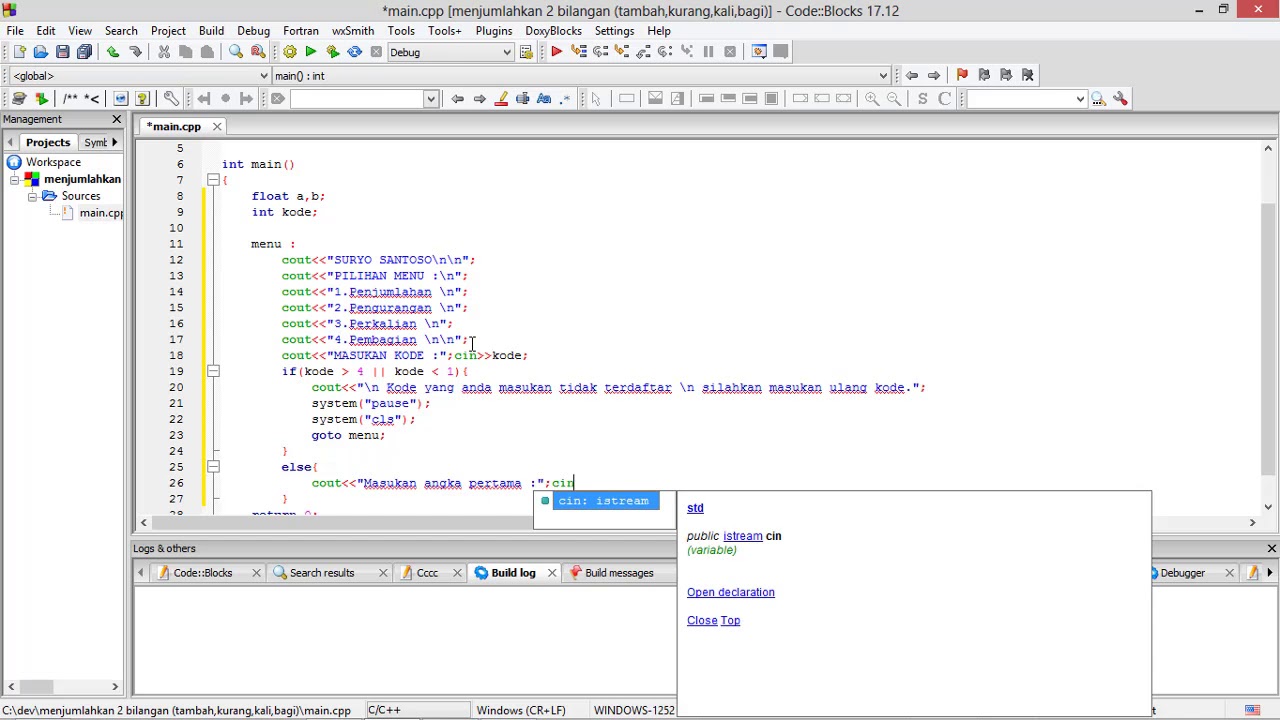Clear all bookmarks flag icon
The width and height of the screenshot is (1280, 720).
point(1028,75)
